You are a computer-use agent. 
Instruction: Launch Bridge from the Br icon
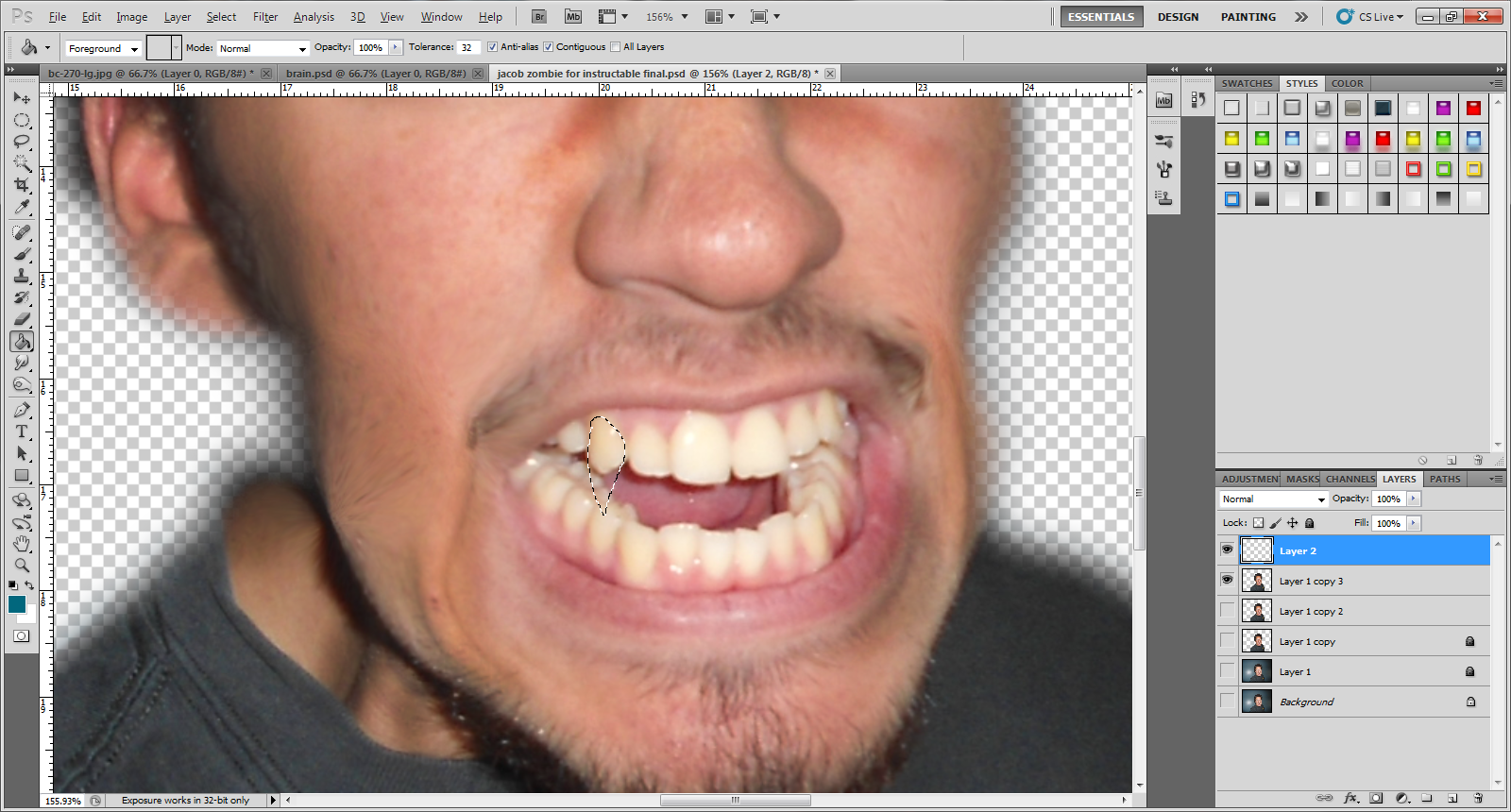[539, 17]
